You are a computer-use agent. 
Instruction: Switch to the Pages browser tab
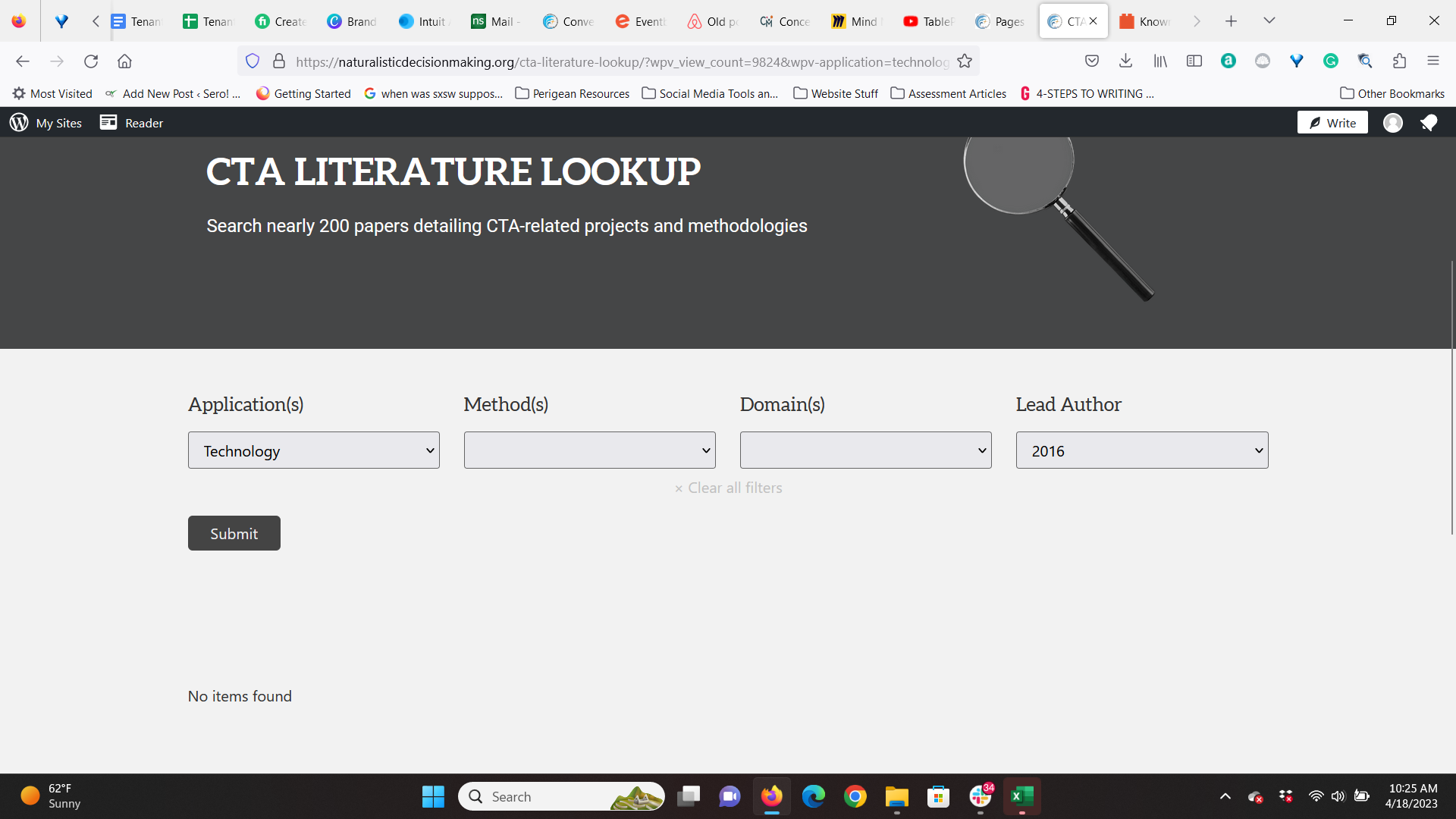point(1001,21)
